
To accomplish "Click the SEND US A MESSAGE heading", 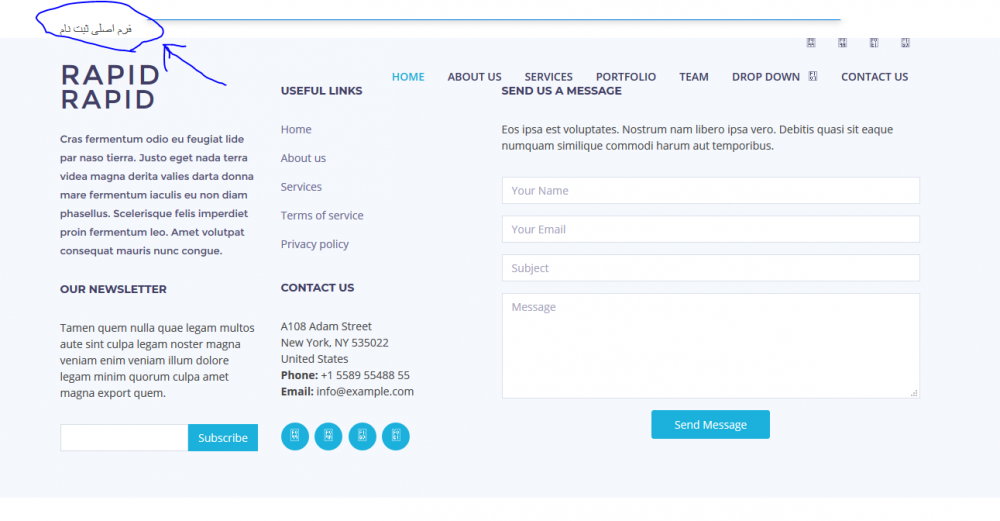I will pyautogui.click(x=561, y=91).
